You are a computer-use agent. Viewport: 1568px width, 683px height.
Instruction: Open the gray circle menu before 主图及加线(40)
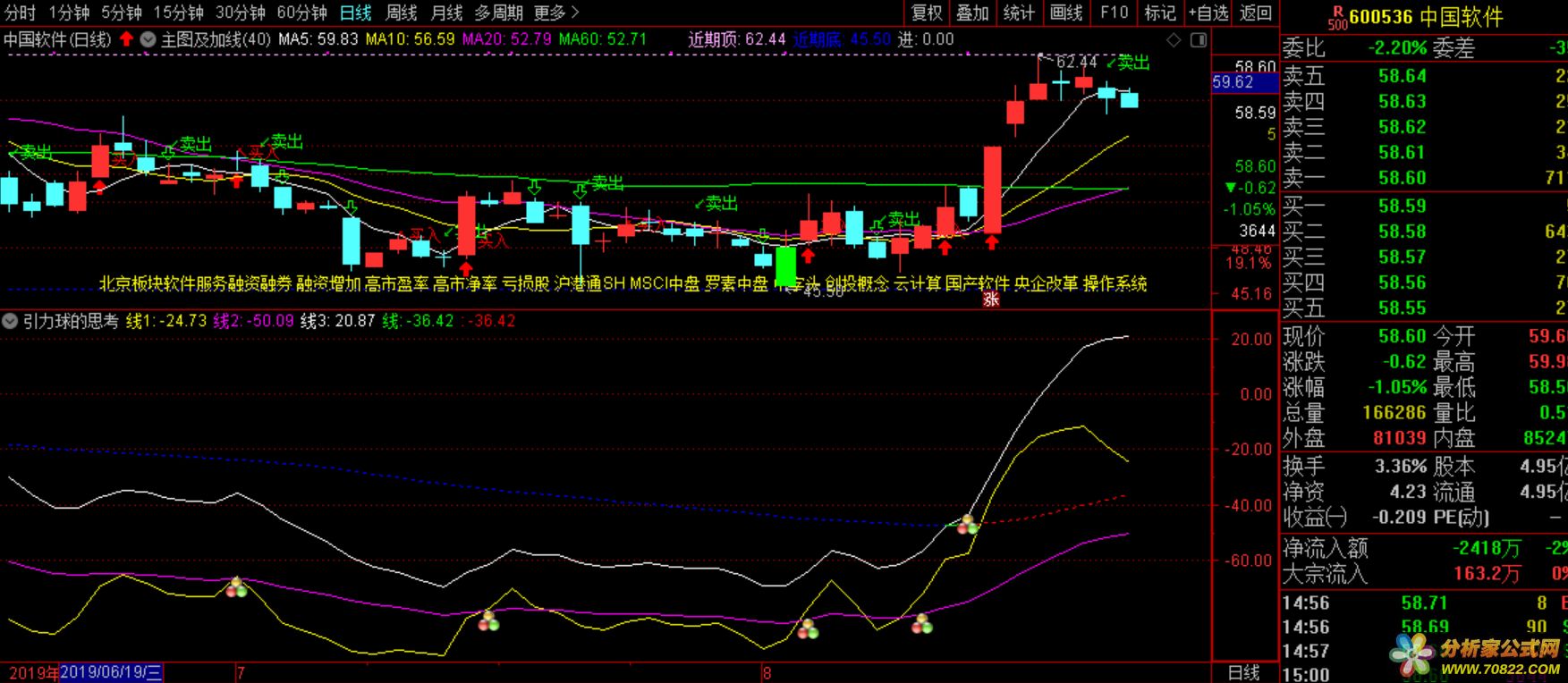pos(148,39)
